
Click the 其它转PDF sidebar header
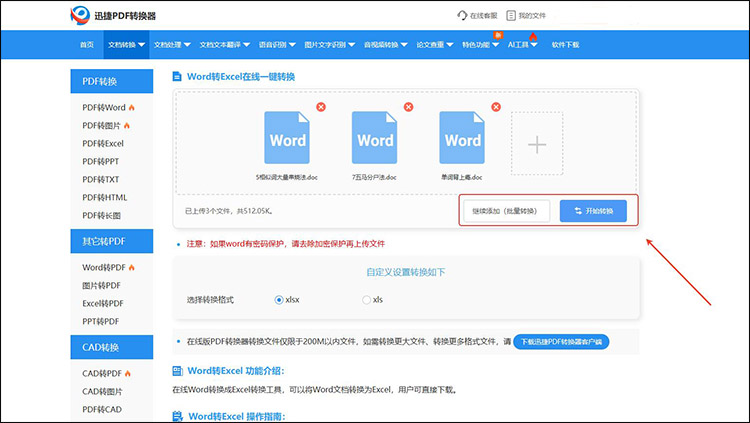[x=111, y=241]
